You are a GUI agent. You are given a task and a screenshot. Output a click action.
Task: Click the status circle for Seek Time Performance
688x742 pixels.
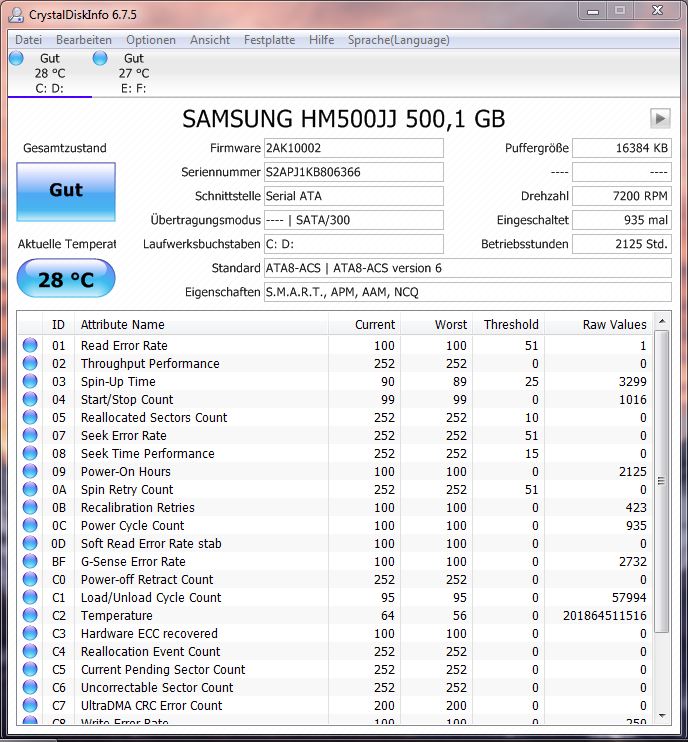30,453
